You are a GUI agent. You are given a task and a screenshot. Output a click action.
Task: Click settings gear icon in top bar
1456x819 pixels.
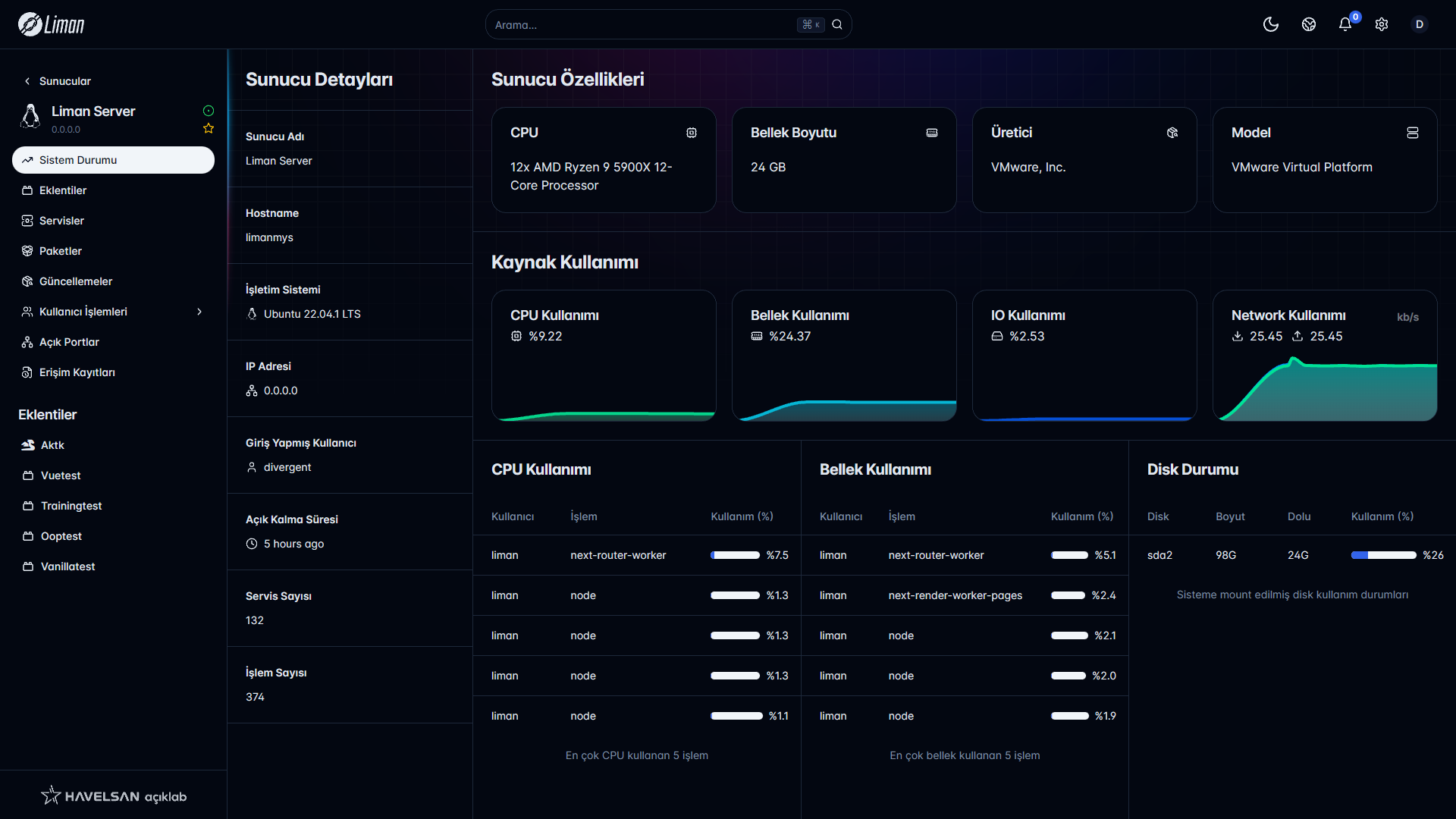coord(1382,24)
